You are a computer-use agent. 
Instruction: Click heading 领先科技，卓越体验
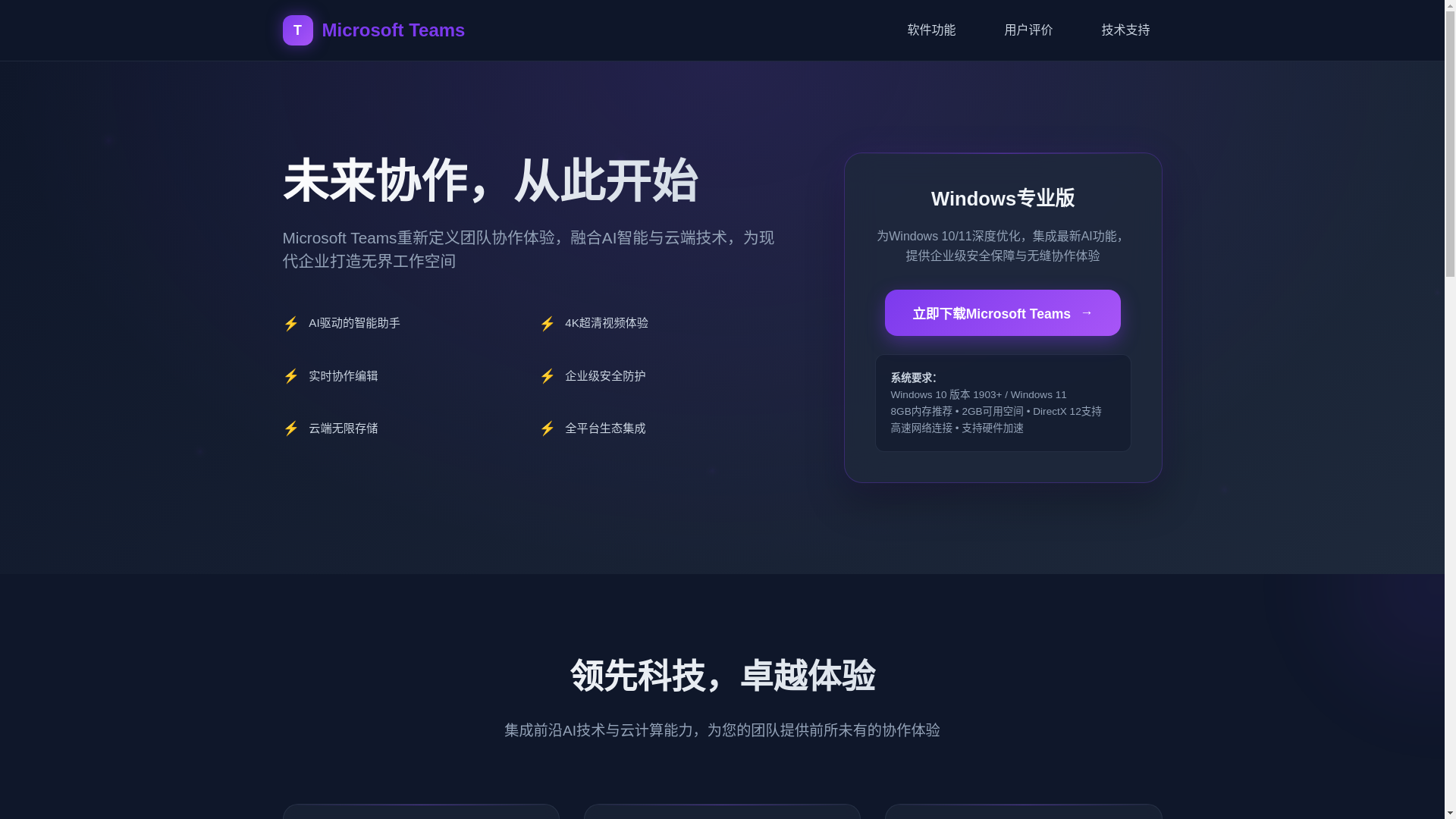coord(722,676)
